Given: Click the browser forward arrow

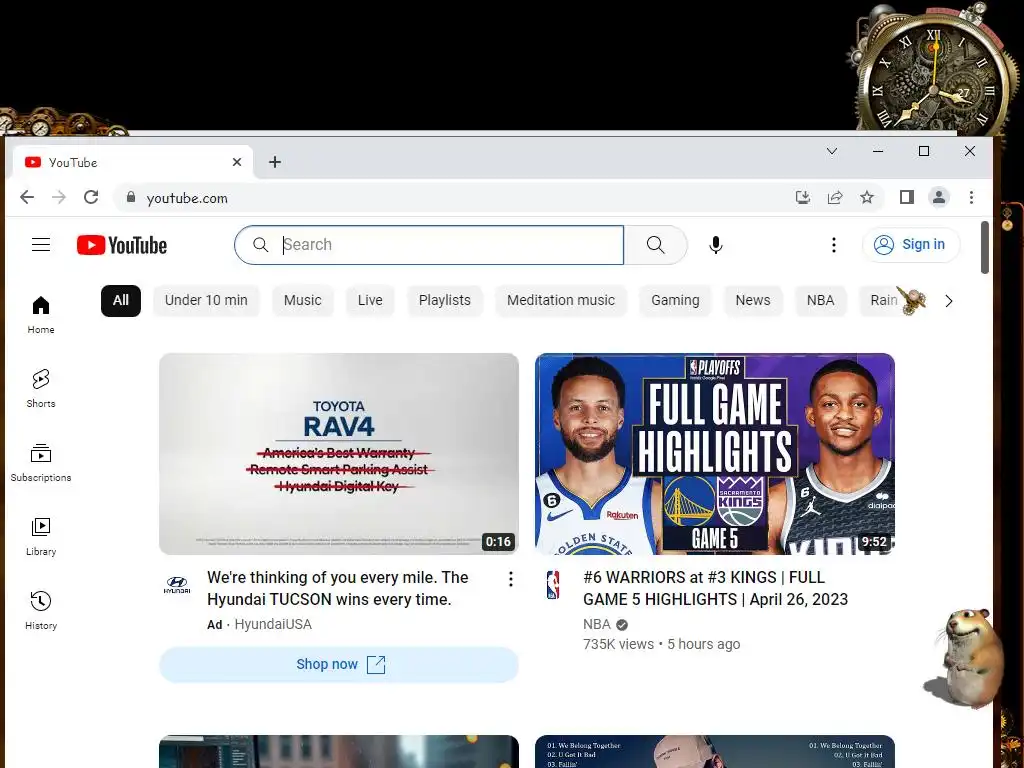Looking at the screenshot, I should 59,197.
